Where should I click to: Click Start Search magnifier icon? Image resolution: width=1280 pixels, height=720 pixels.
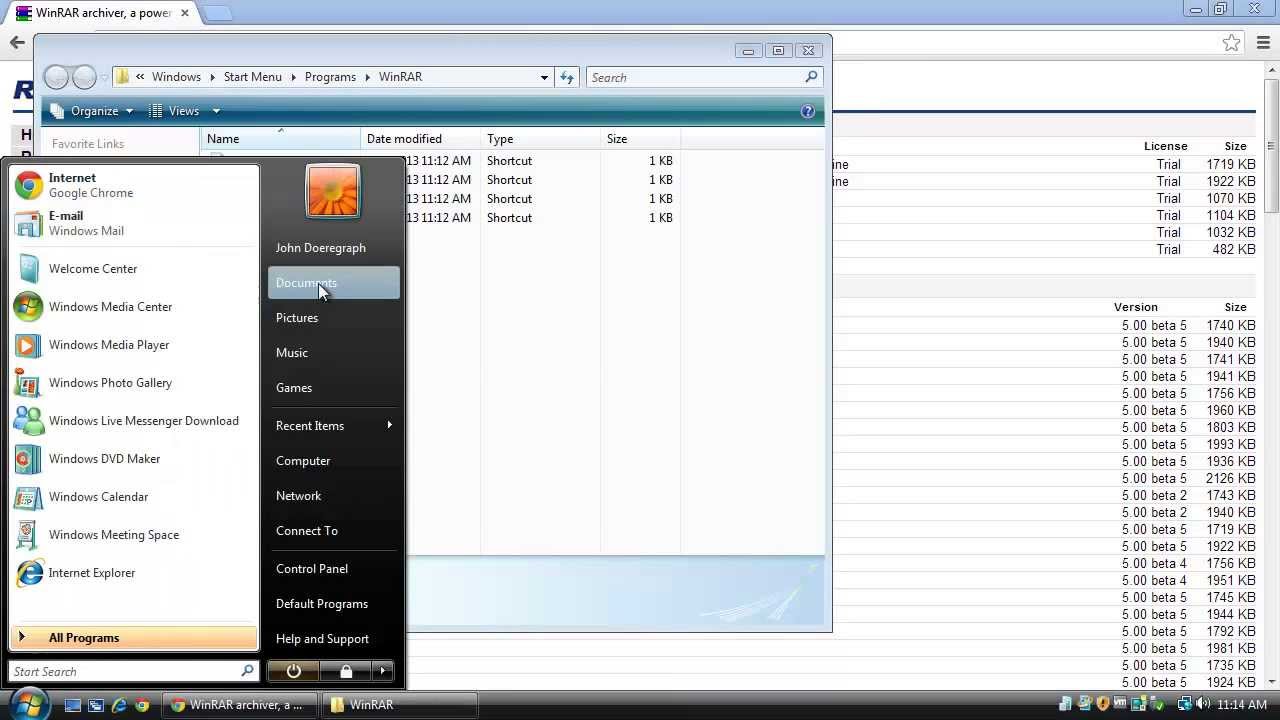coord(247,671)
